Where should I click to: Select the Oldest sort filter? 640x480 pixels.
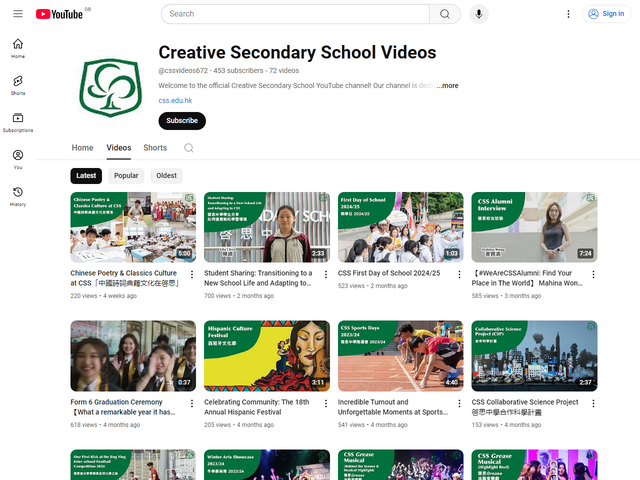coord(166,176)
